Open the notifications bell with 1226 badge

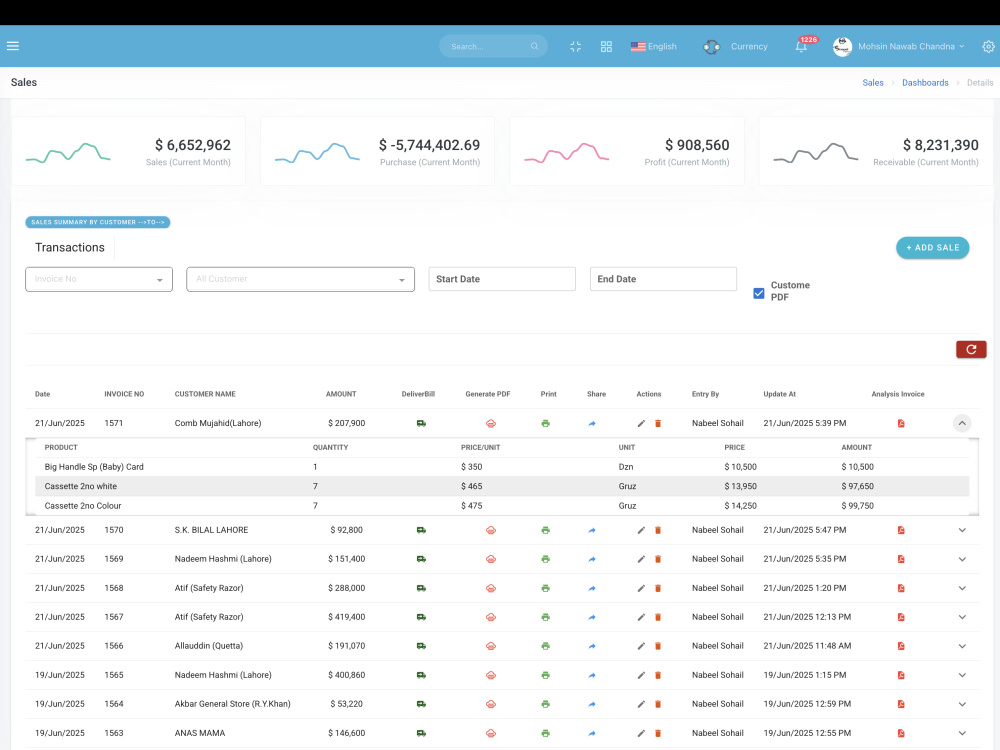(802, 46)
